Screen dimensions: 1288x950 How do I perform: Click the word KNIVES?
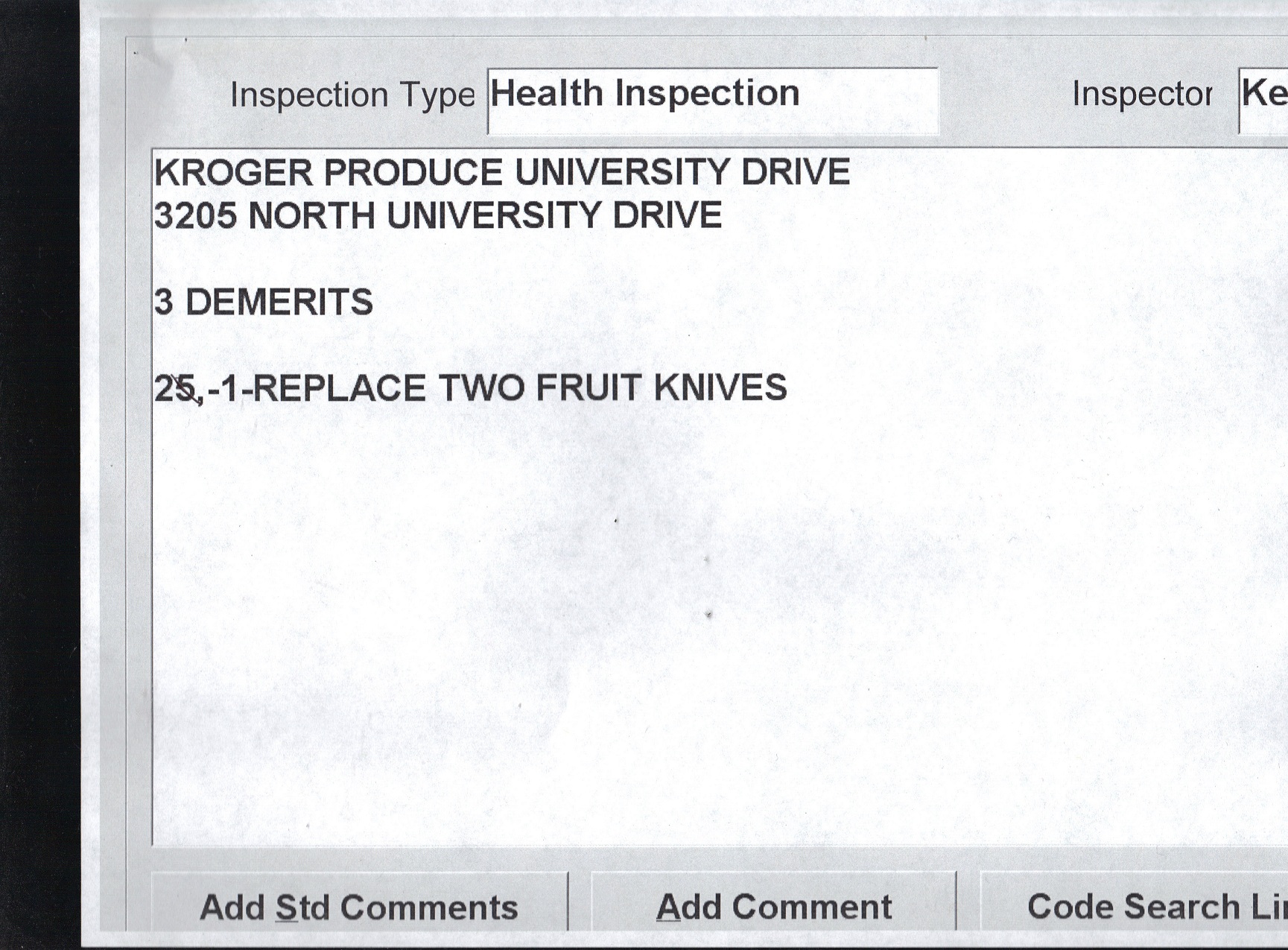720,389
